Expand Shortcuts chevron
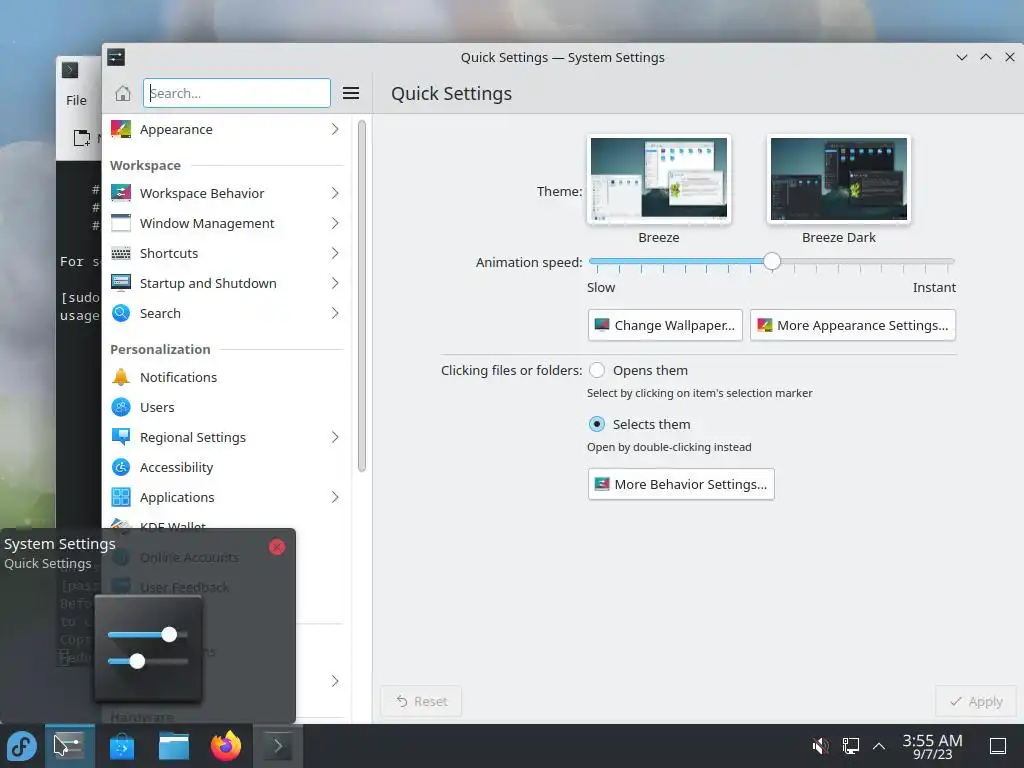The image size is (1024, 768). pos(335,253)
